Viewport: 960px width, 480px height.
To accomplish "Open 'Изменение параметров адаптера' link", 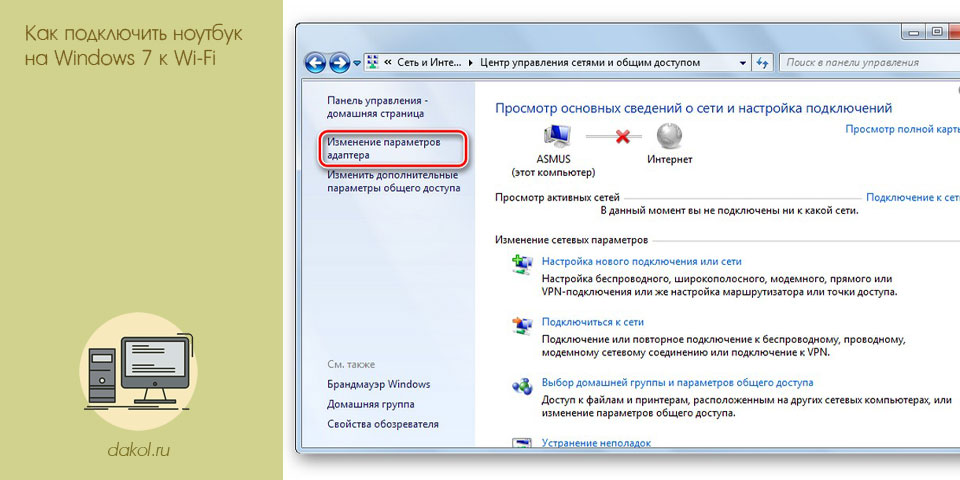I will pyautogui.click(x=384, y=149).
